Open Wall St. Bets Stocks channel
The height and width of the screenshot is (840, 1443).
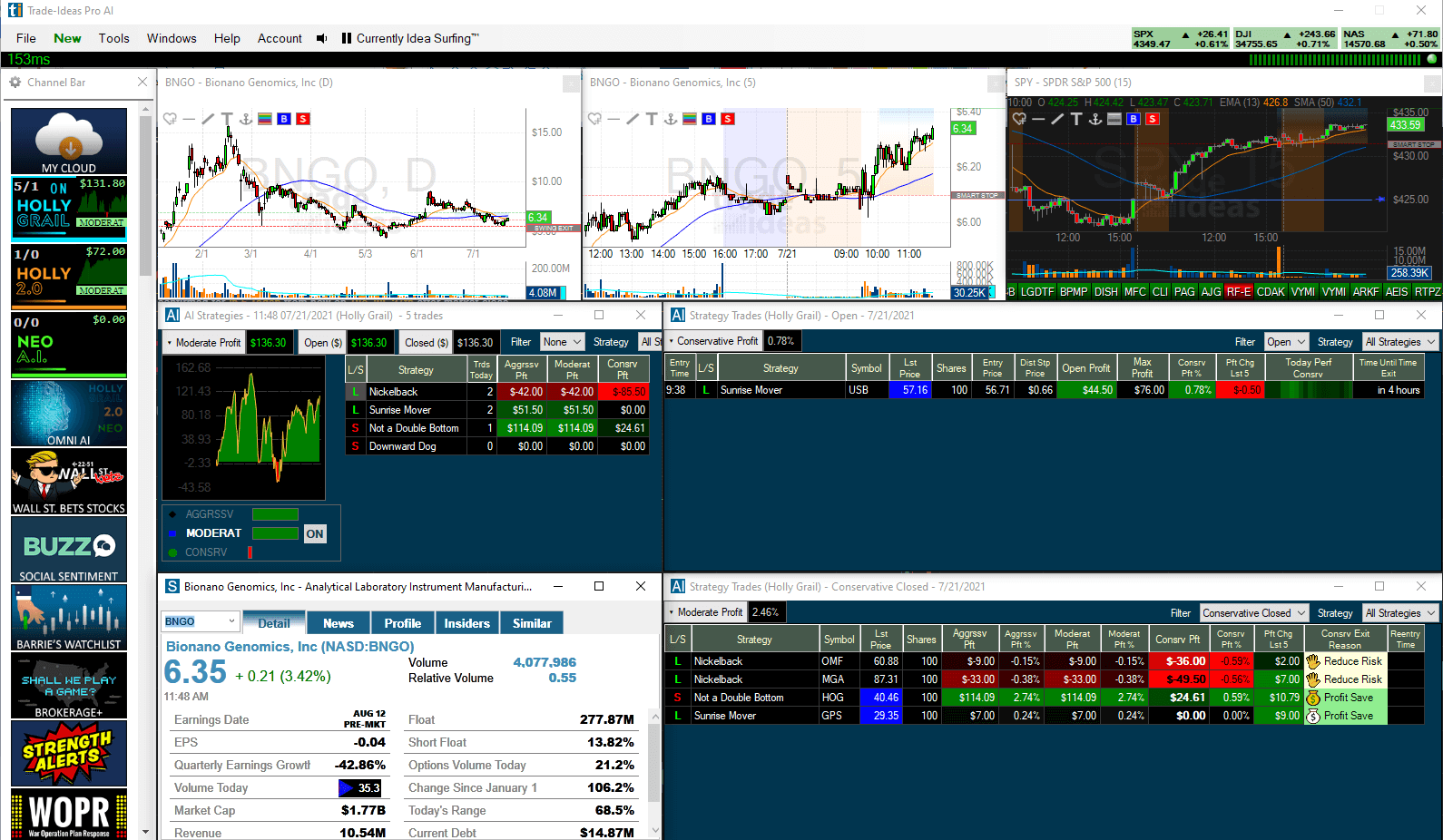click(69, 482)
